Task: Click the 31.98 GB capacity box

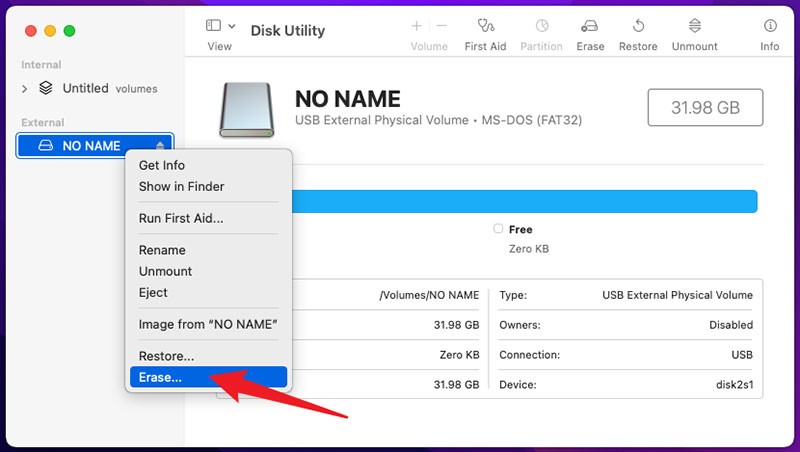Action: tap(705, 108)
